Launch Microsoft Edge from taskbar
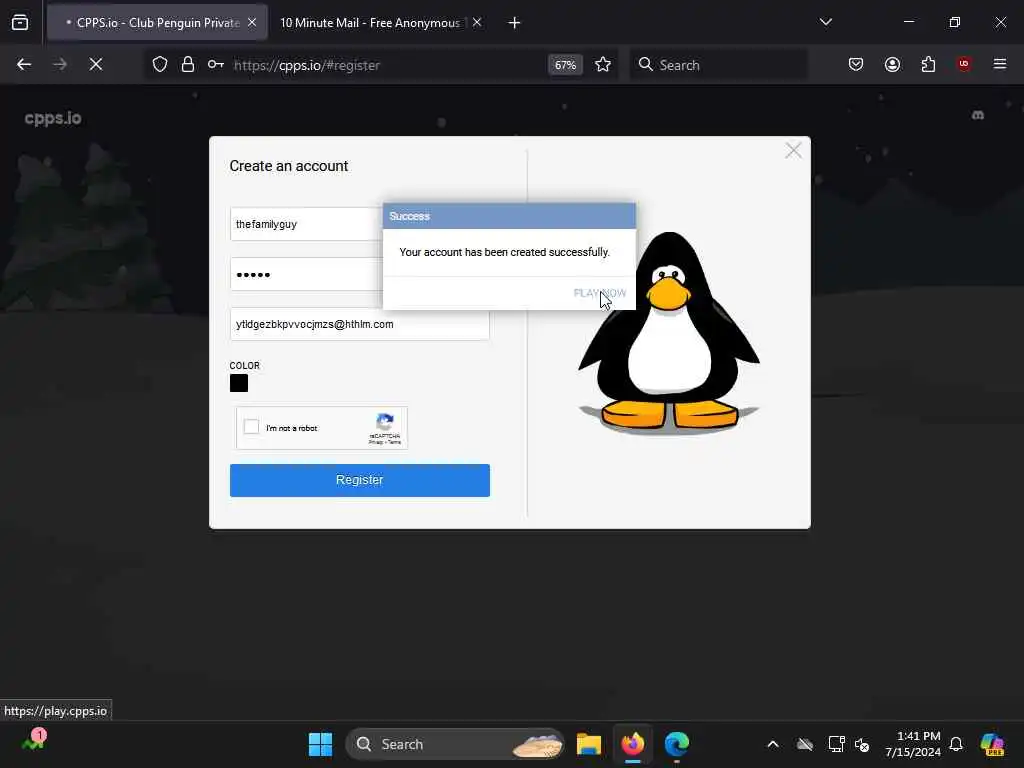The width and height of the screenshot is (1024, 768). click(x=677, y=744)
